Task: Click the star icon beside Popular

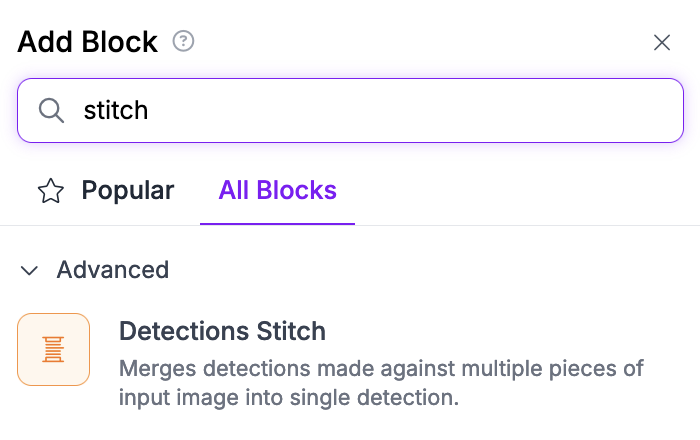Action: click(51, 191)
